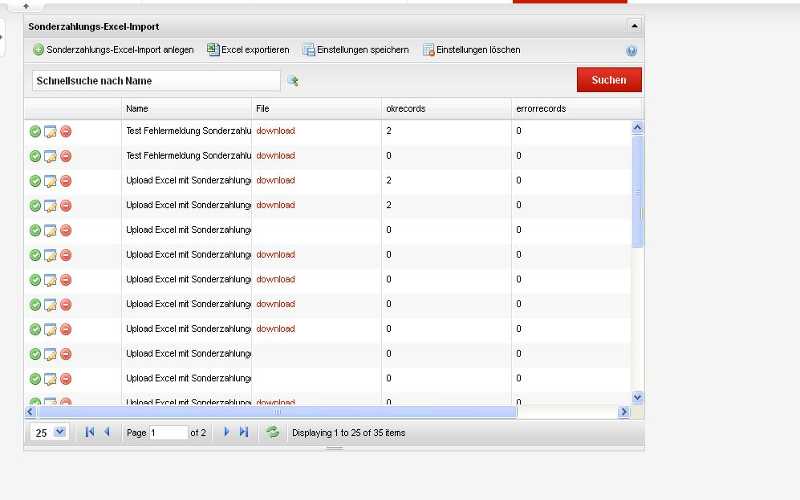800x500 pixels.
Task: Select Name cell of Test Fehlermeldung row with okrecords 0
Action: [x=187, y=156]
